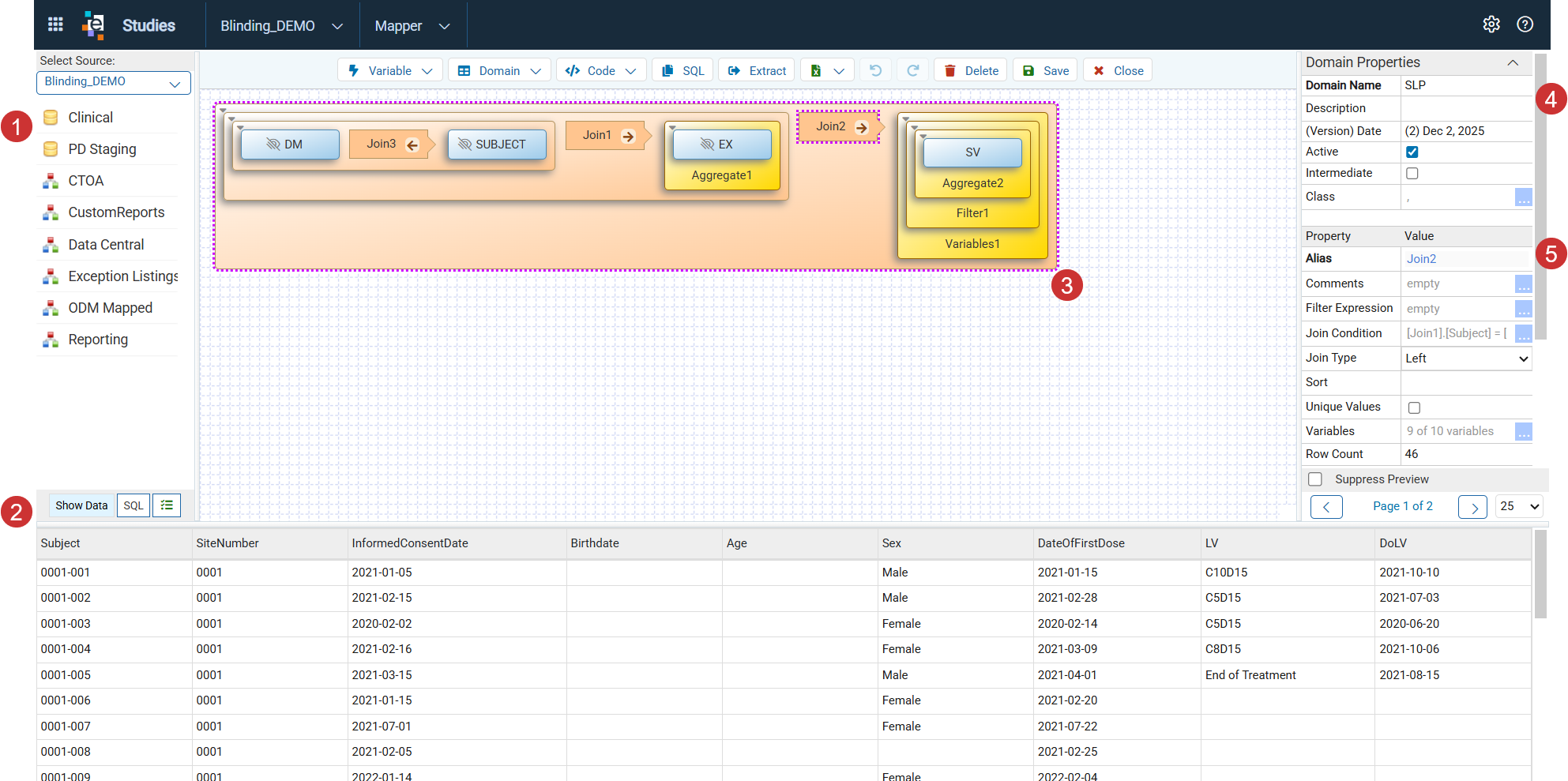The height and width of the screenshot is (781, 1568).
Task: Go to the previous page arrow
Action: (1326, 507)
